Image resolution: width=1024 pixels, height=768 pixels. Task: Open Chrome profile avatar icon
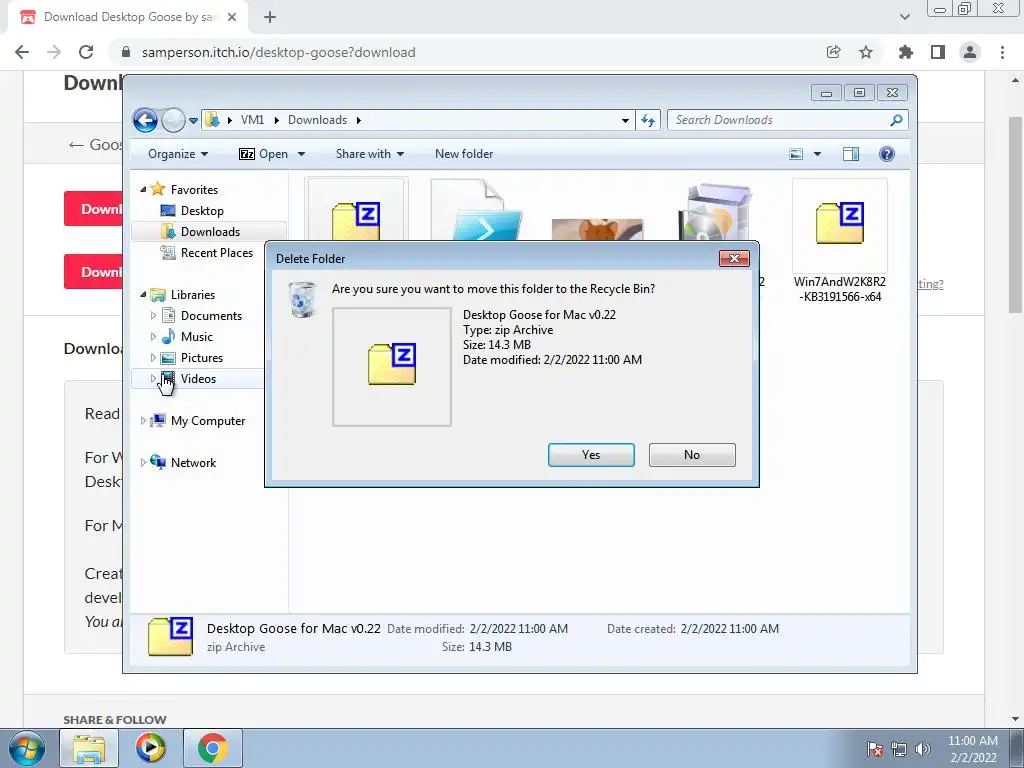[970, 52]
